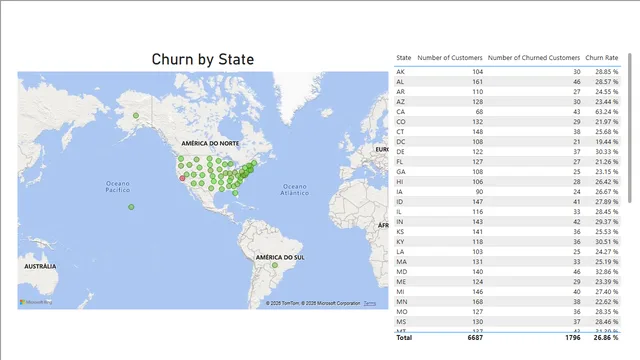The image size is (640, 360).
Task: Click the Austrália map label
Action: coord(40,266)
